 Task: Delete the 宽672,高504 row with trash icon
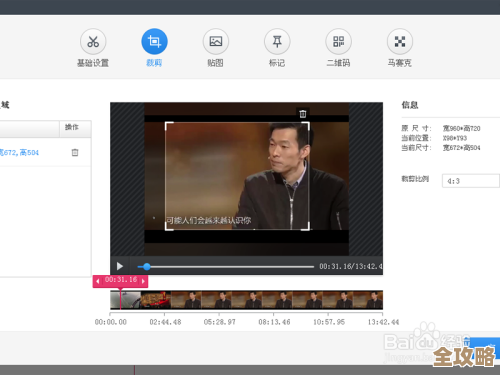coord(75,152)
